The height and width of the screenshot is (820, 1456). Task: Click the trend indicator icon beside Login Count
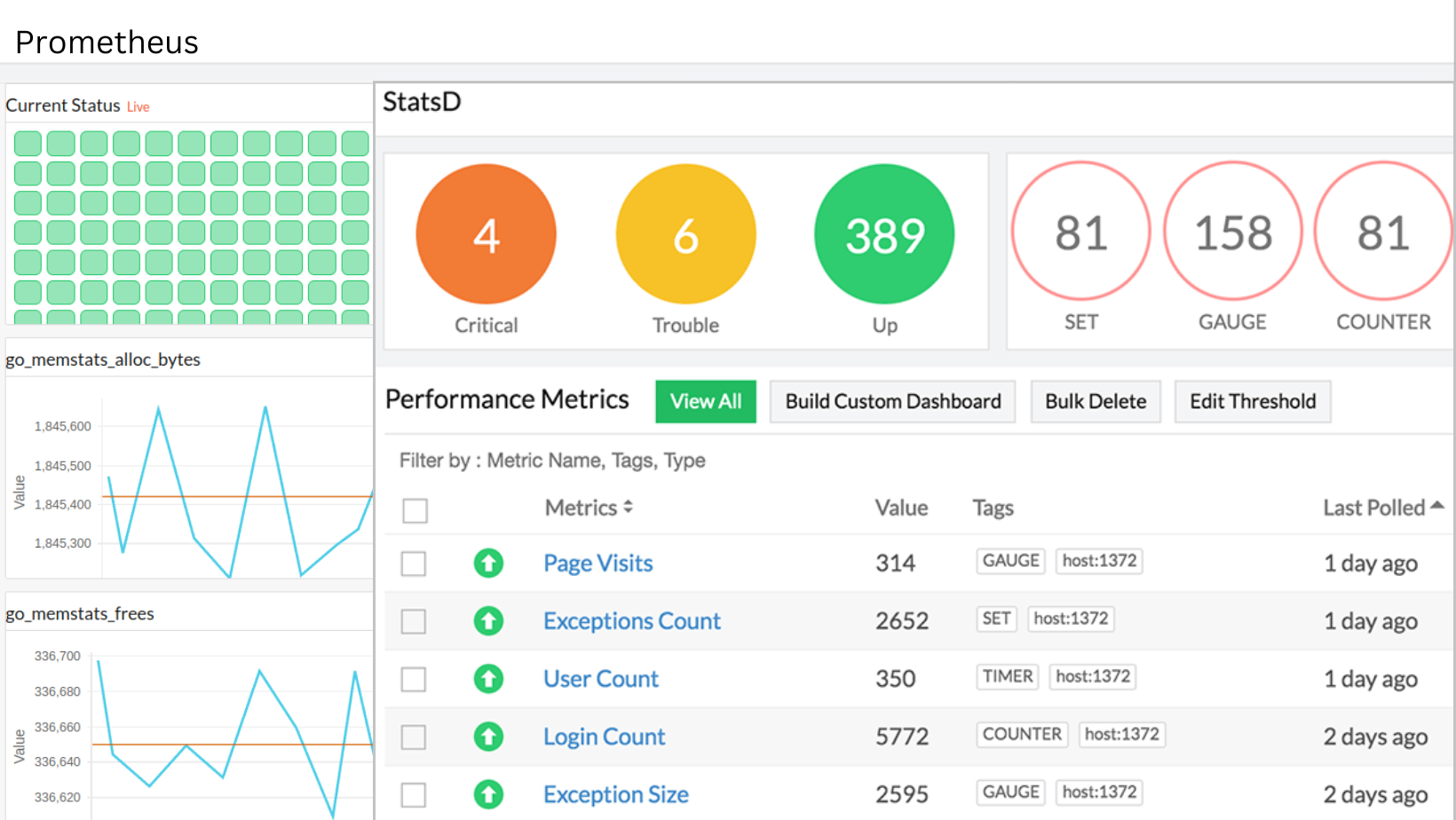point(488,737)
